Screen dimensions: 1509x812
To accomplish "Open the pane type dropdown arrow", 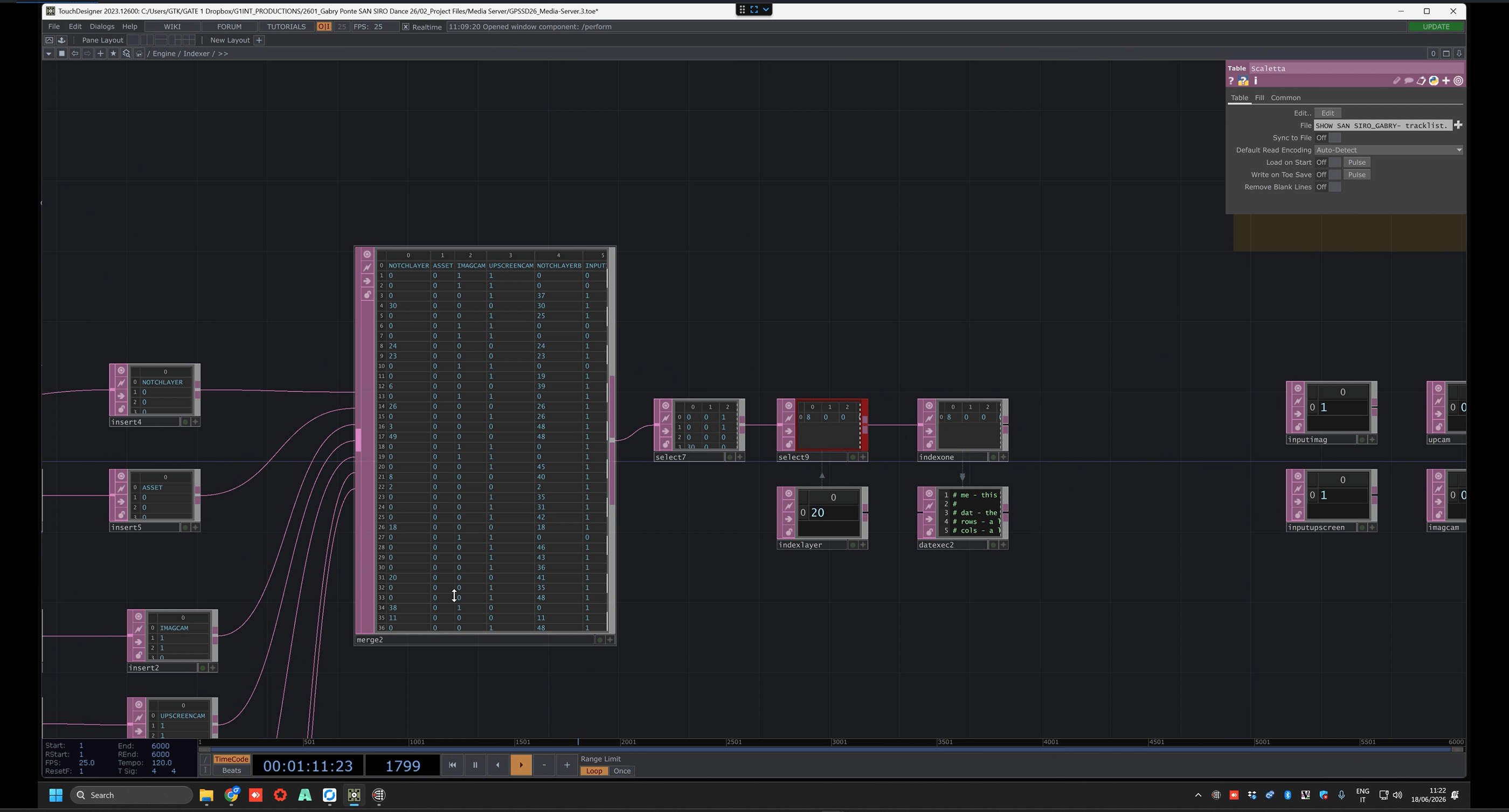I will (x=49, y=53).
